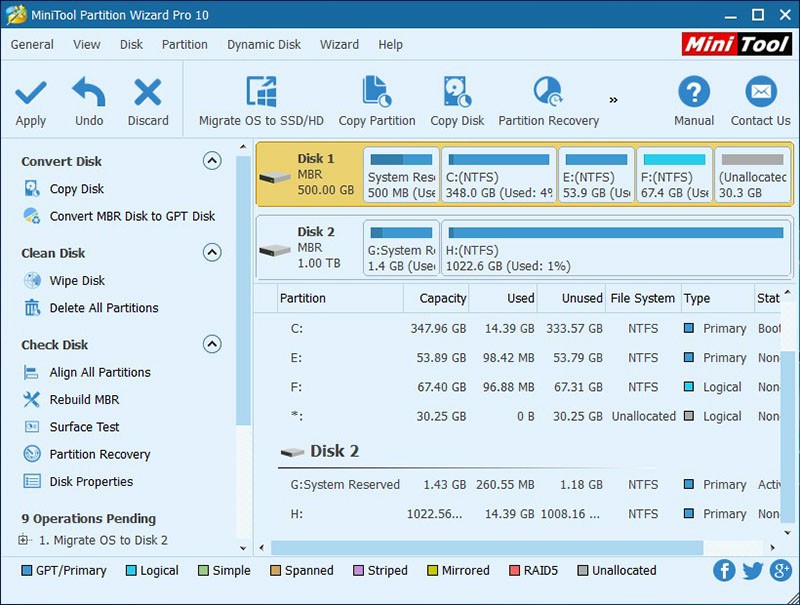800x605 pixels.
Task: Choose Partition Recovery in the Check Disk panel
Action: pos(100,455)
